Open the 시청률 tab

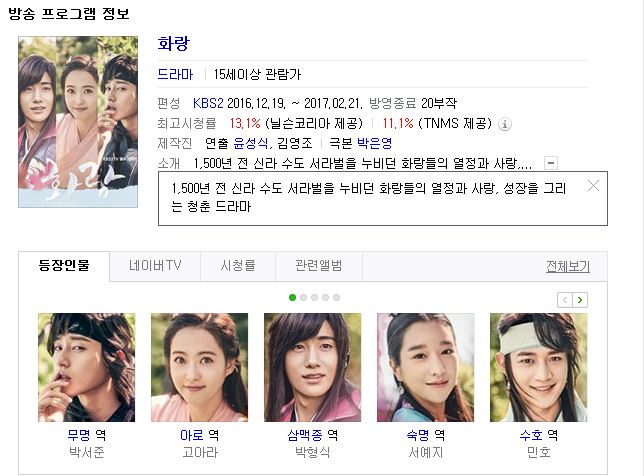(x=238, y=266)
